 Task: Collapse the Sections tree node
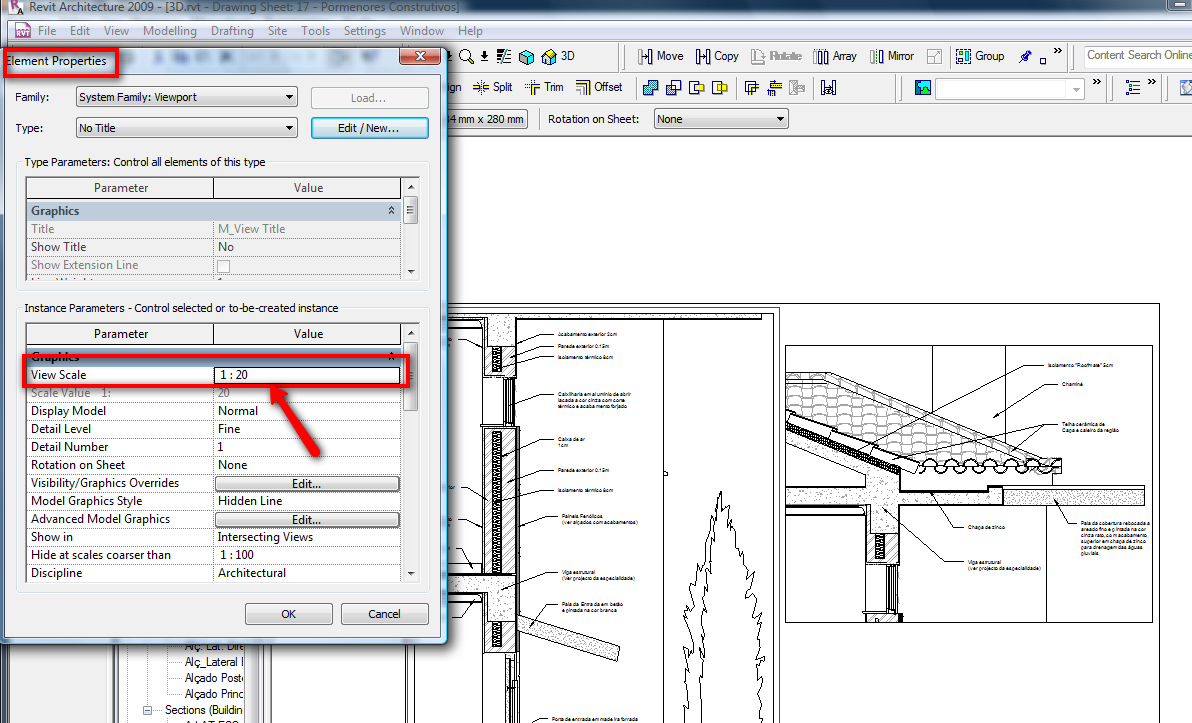[x=147, y=710]
